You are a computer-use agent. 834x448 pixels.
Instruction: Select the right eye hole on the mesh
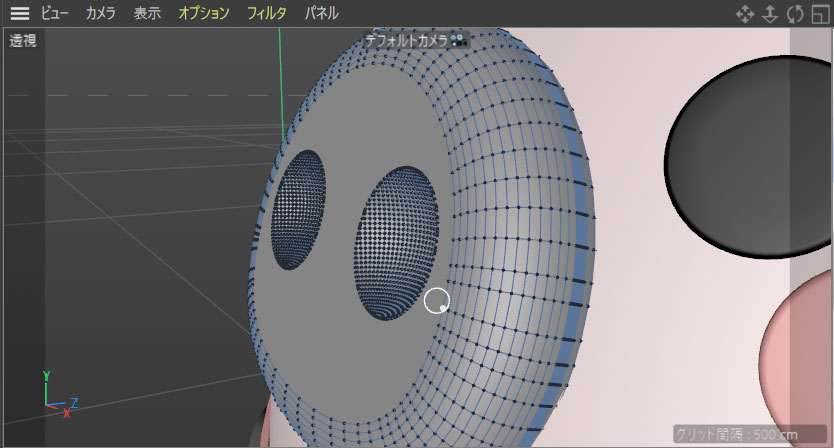pos(394,242)
